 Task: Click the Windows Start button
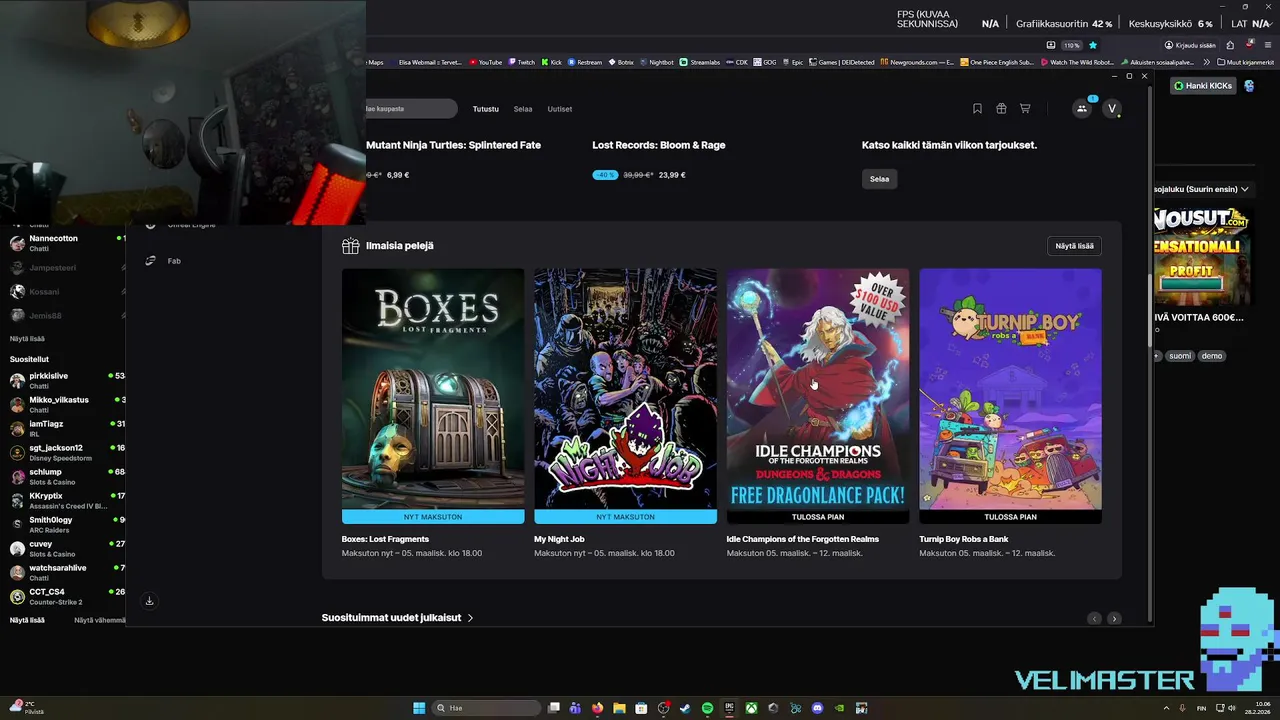(x=419, y=708)
